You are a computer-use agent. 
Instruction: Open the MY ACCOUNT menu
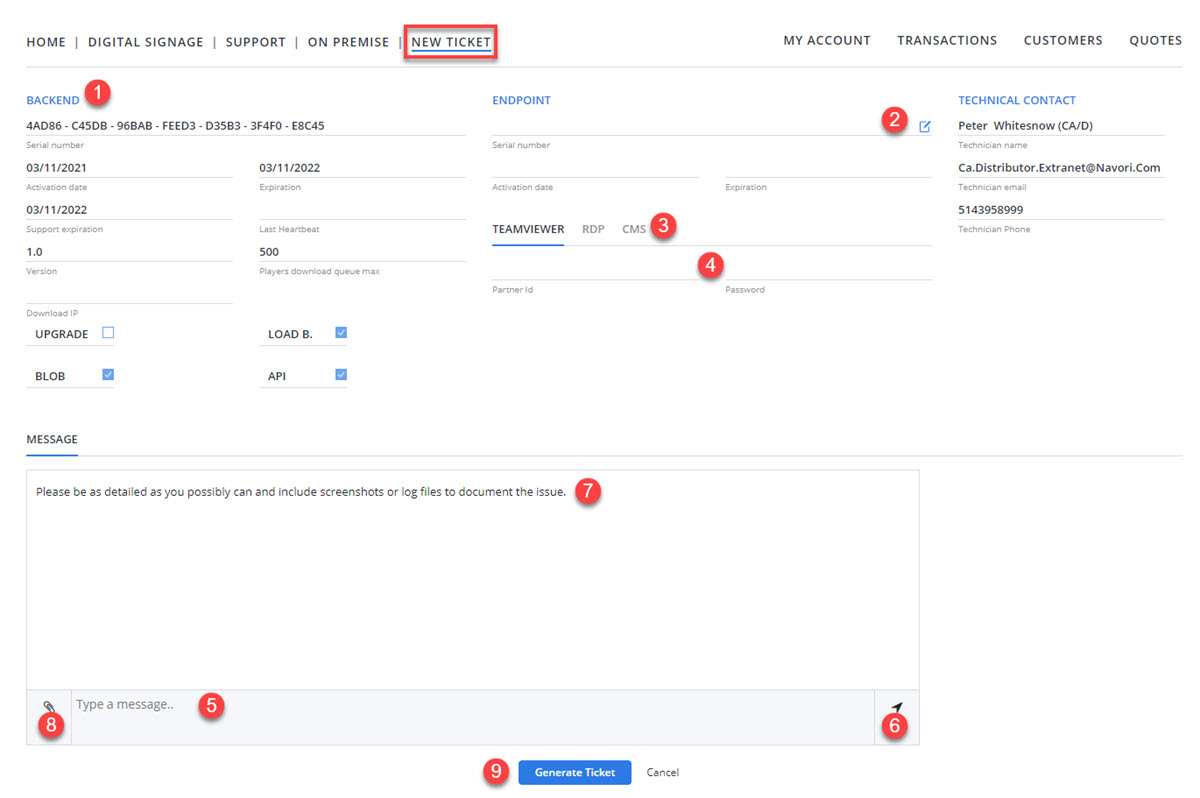tap(826, 41)
